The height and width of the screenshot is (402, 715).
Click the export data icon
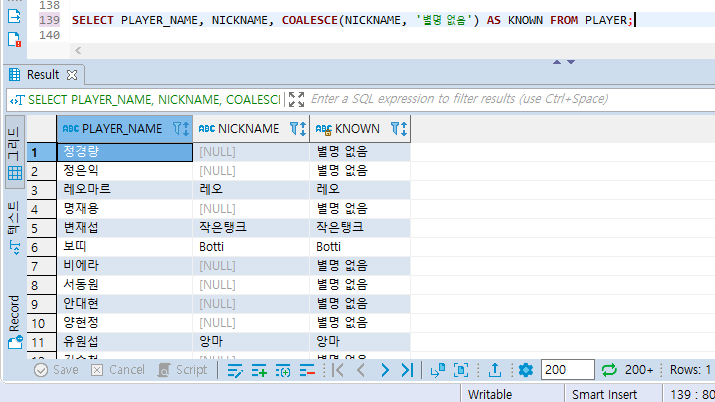pos(495,370)
